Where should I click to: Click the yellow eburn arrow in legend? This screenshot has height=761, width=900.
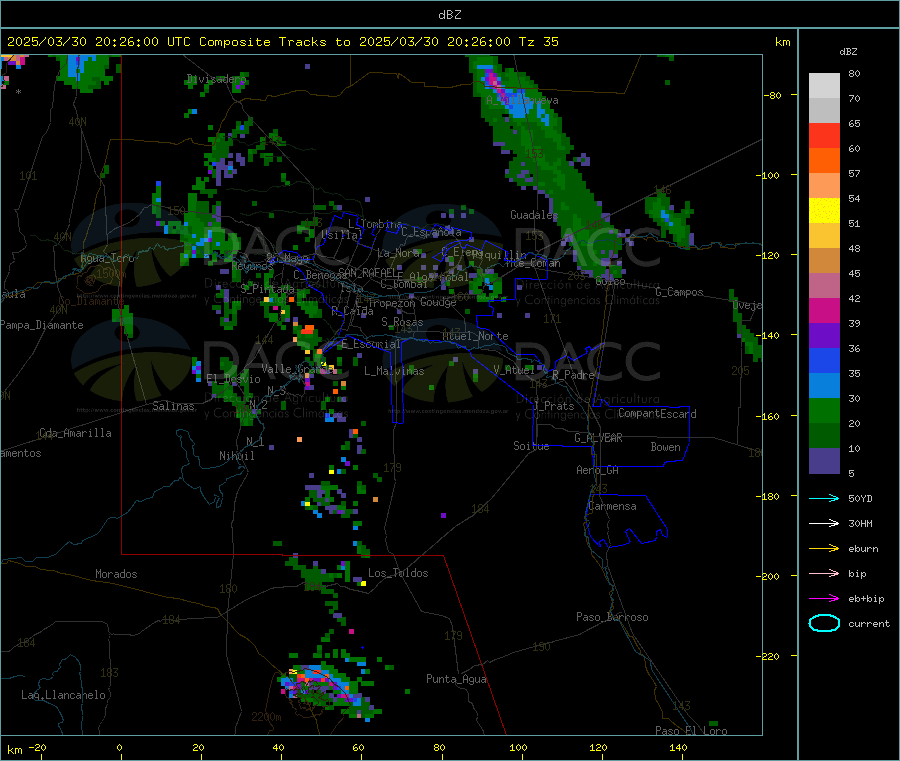824,549
